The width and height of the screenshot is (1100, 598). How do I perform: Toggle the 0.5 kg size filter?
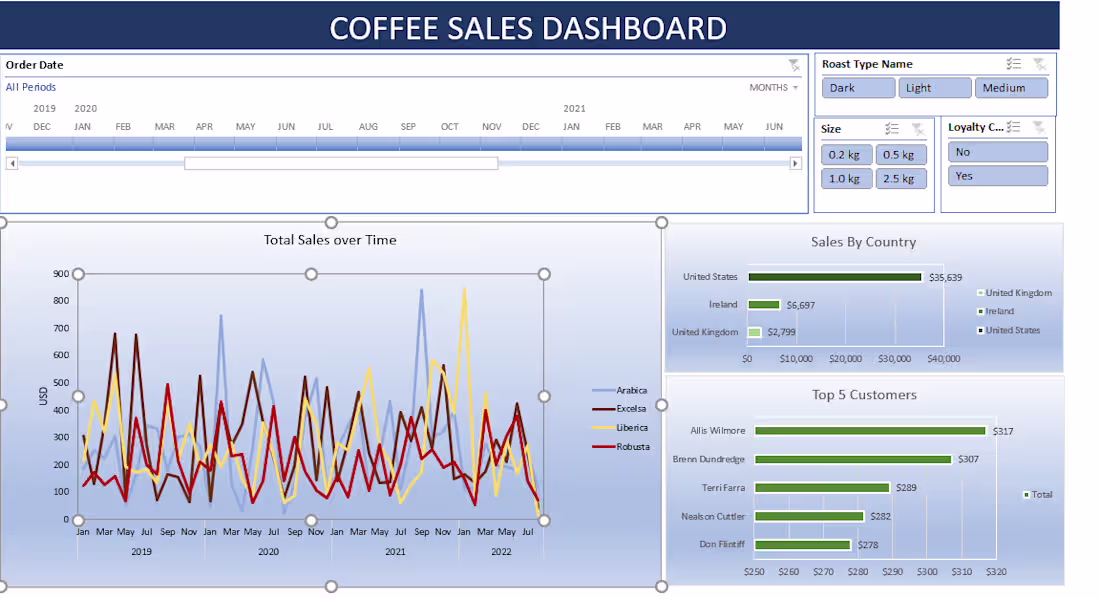tap(900, 154)
